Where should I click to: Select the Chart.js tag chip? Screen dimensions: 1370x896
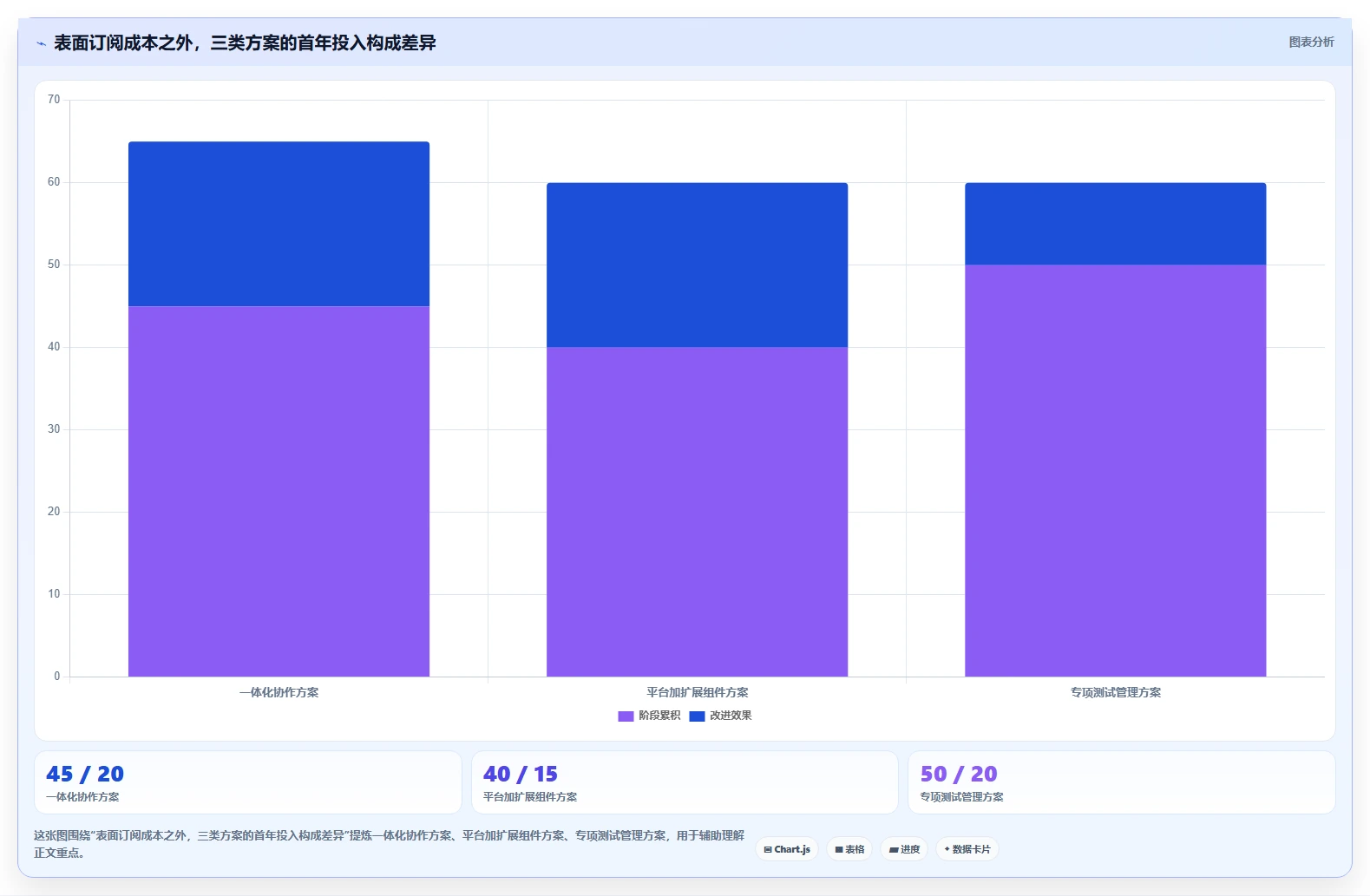pyautogui.click(x=787, y=849)
